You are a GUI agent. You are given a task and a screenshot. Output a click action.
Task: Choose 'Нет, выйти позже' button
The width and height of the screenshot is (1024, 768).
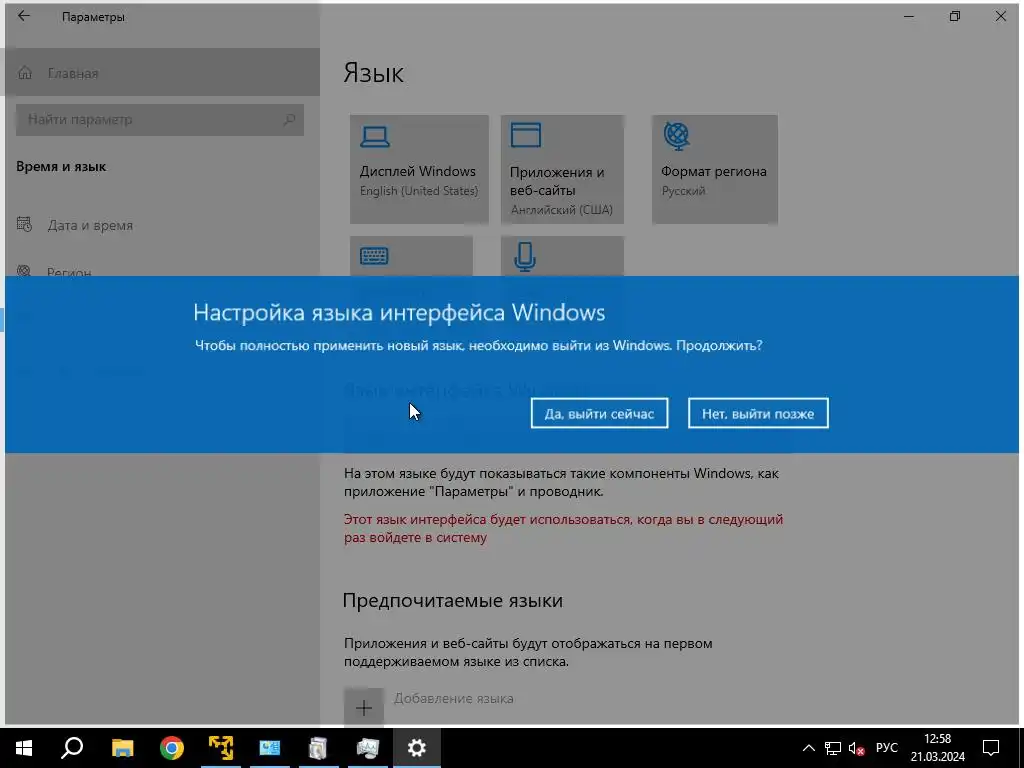(x=758, y=413)
